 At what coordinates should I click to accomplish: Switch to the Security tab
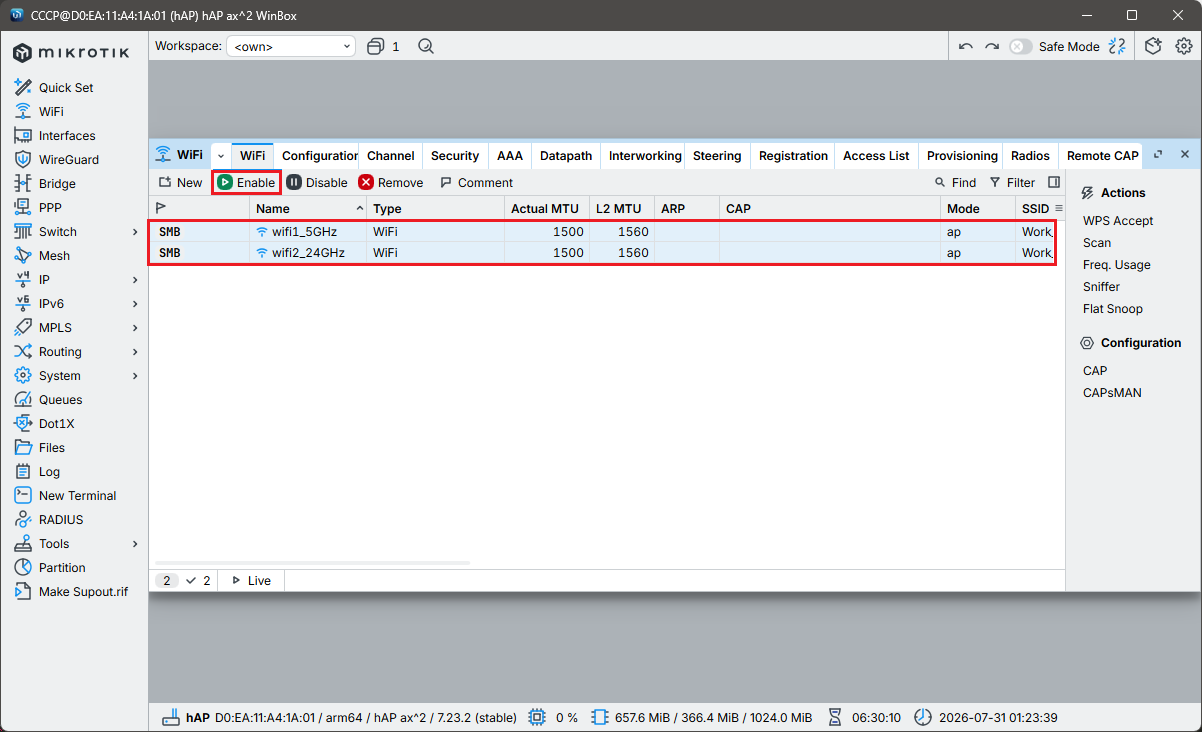tap(455, 155)
